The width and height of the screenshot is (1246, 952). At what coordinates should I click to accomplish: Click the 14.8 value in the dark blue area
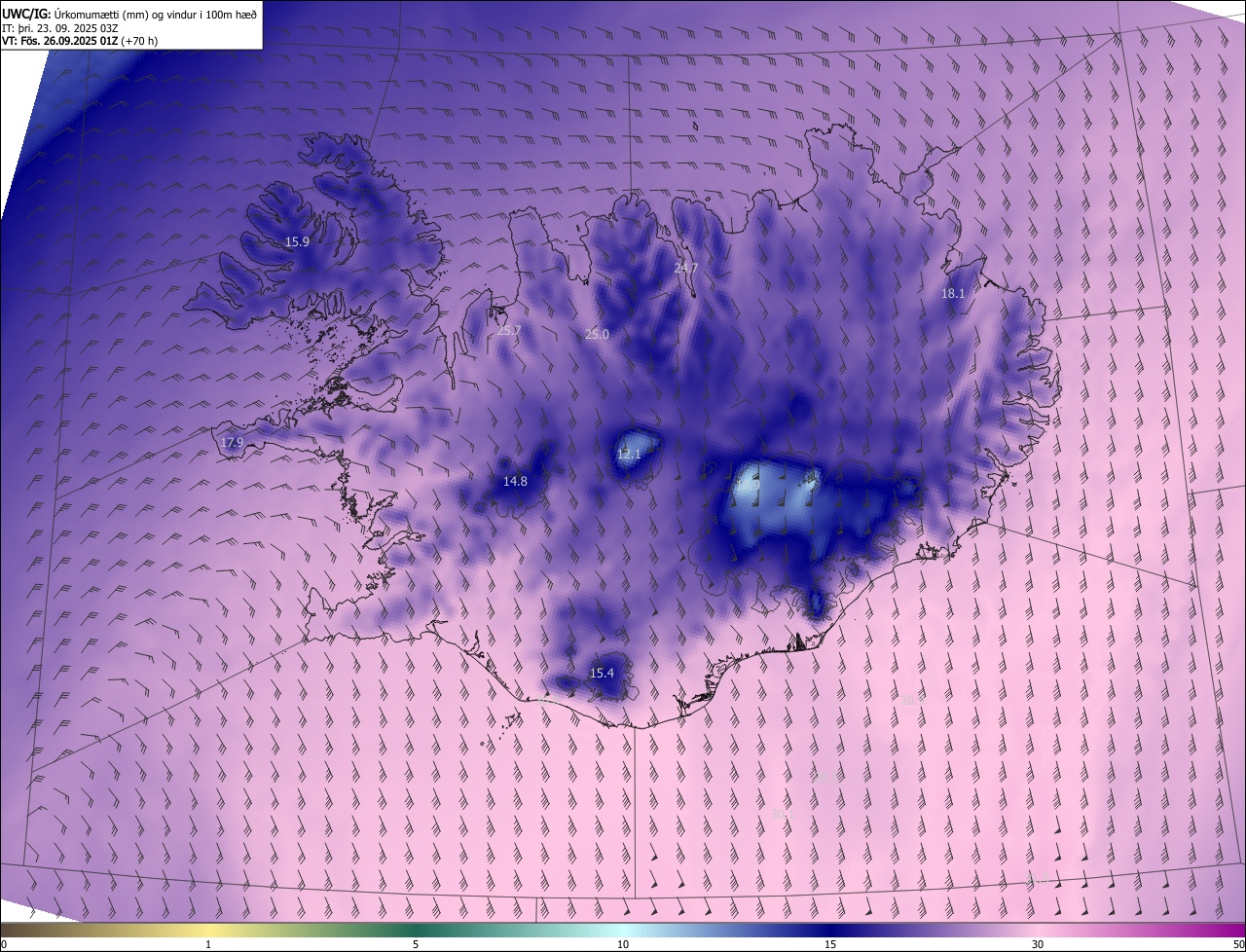(x=515, y=481)
